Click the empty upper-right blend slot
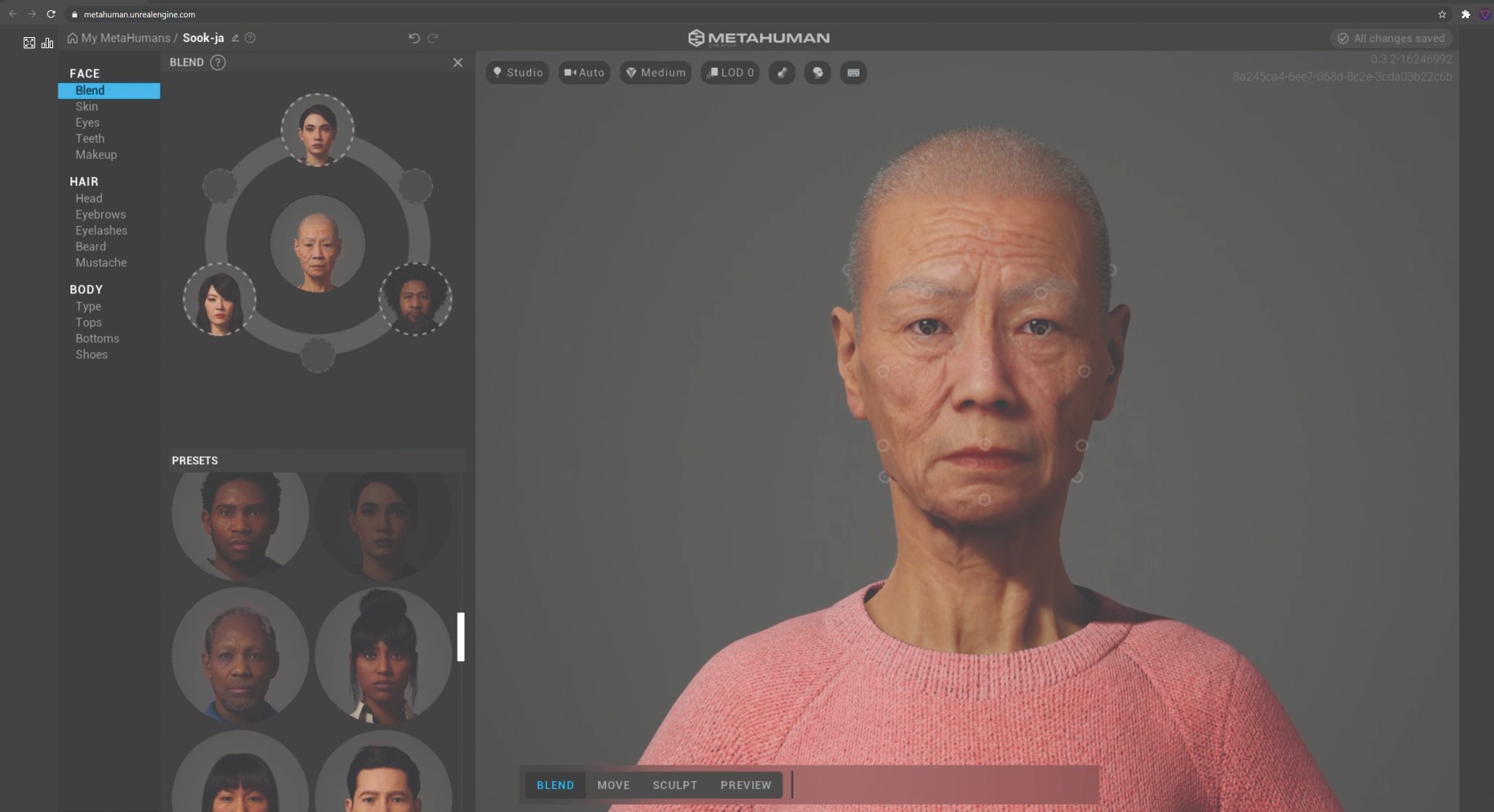1494x812 pixels. click(416, 186)
